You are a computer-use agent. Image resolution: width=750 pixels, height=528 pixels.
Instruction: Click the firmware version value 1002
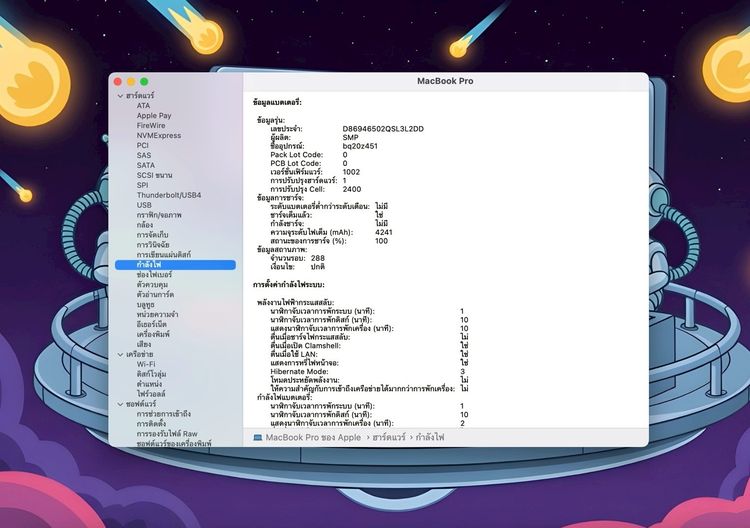click(351, 172)
